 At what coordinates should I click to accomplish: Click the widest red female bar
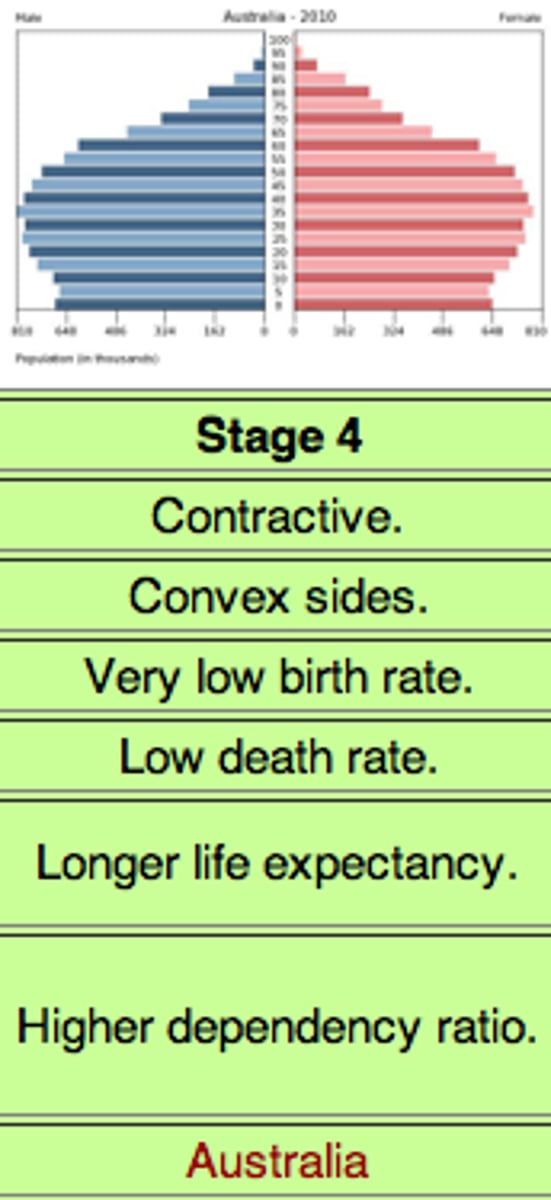[413, 211]
